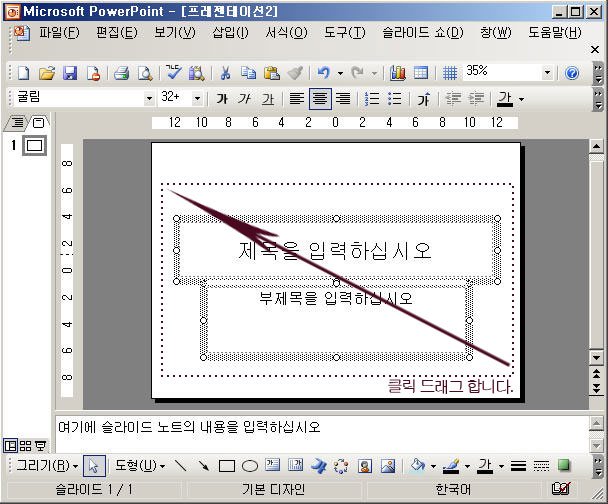This screenshot has width=608, height=504.
Task: Switch to the Outline tab
Action: [17, 123]
